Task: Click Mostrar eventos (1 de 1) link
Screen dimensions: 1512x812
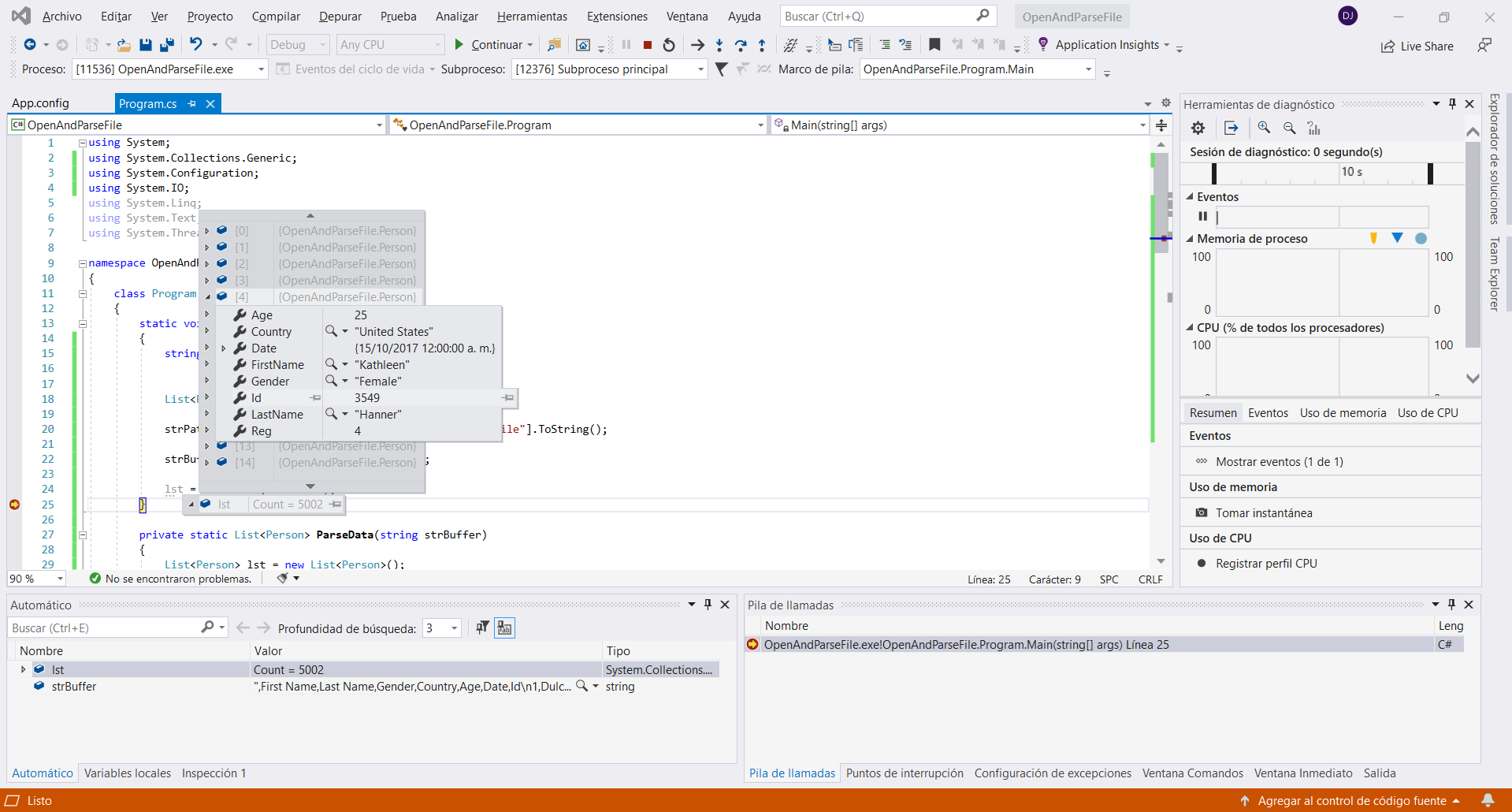Action: tap(1279, 462)
